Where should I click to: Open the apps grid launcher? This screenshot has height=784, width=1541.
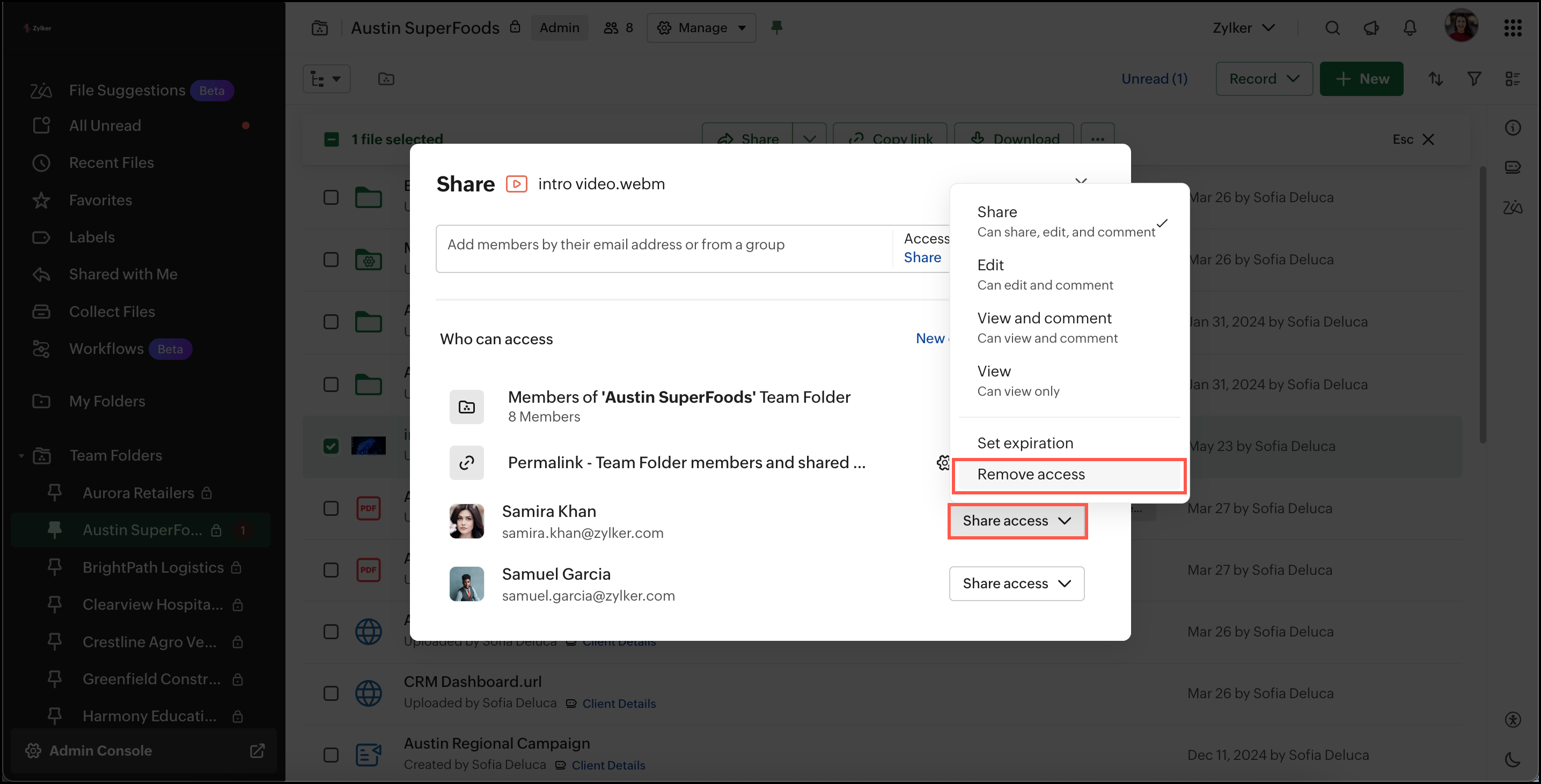(x=1512, y=28)
